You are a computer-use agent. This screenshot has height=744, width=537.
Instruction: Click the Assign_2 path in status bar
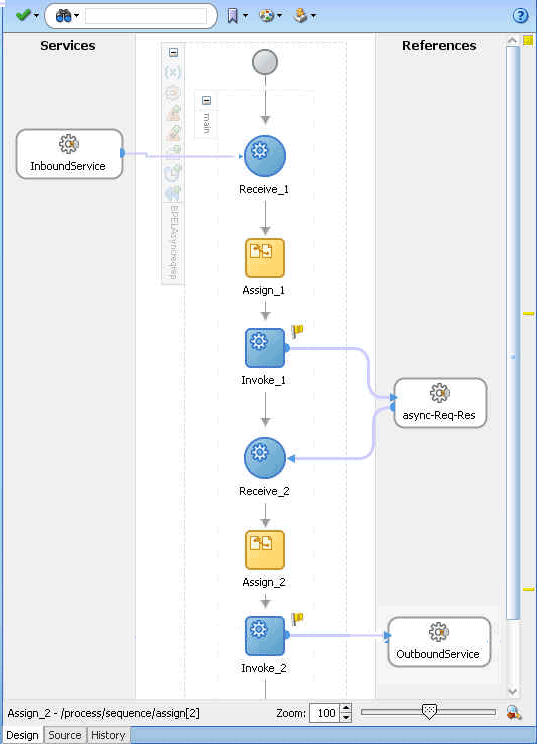(103, 713)
